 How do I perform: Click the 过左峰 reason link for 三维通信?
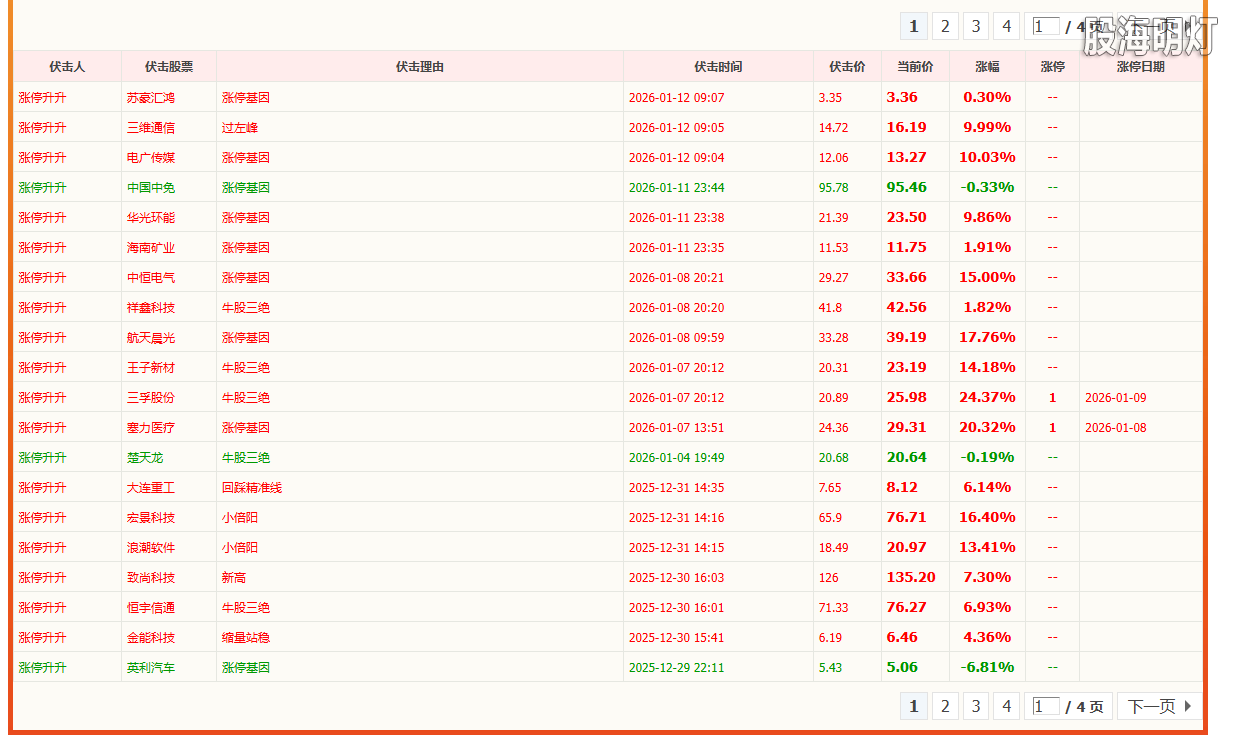240,127
